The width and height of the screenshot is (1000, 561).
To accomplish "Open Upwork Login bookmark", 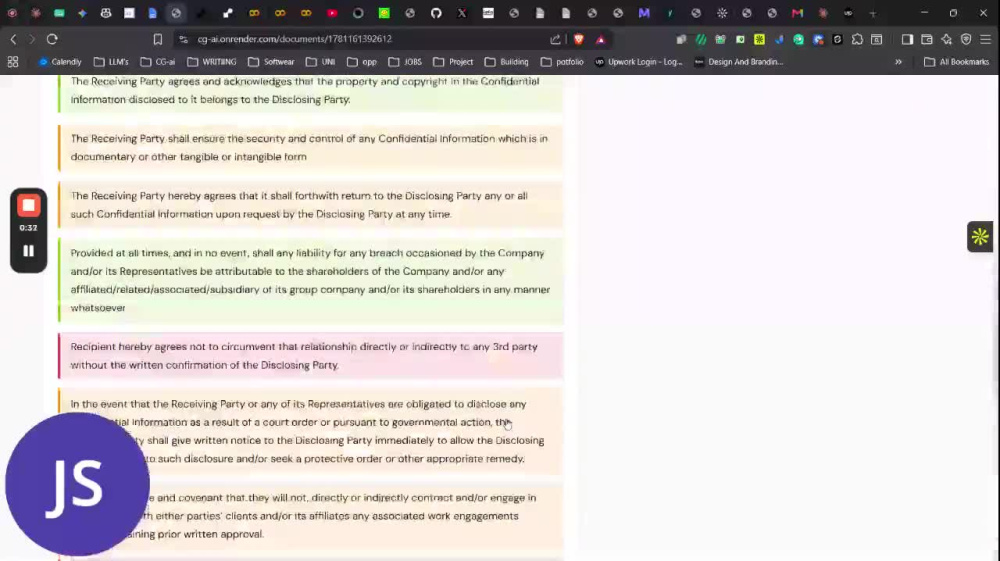I will coord(638,62).
